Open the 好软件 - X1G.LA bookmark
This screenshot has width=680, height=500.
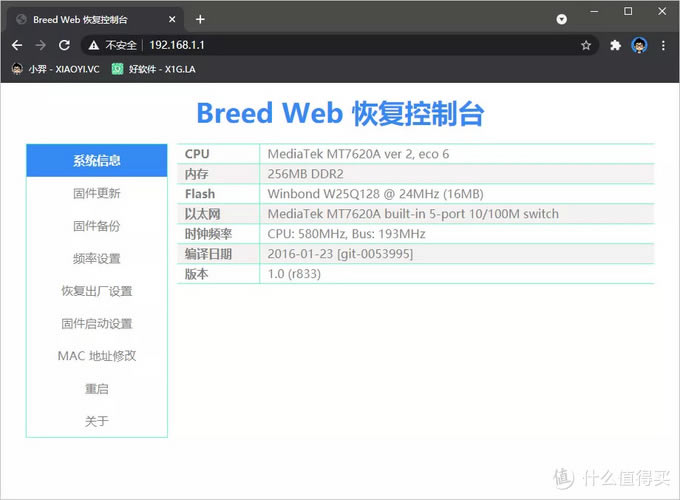(154, 69)
